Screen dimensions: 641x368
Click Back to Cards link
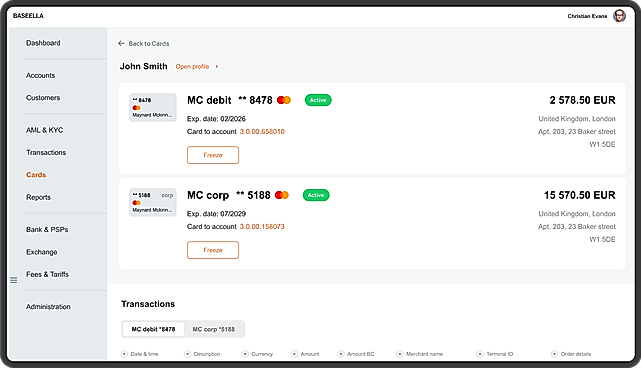click(149, 43)
